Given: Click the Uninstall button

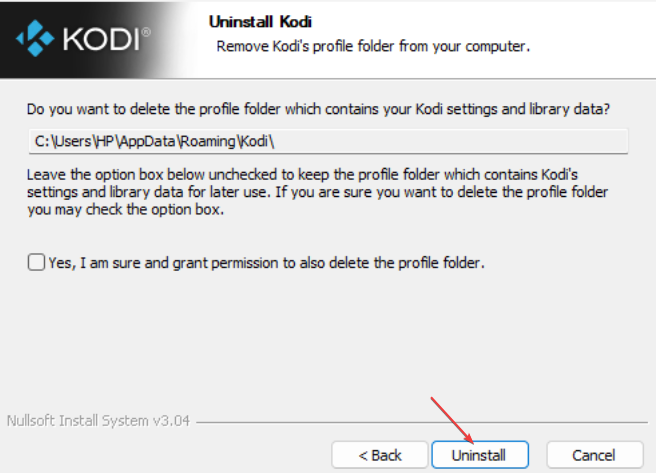Looking at the screenshot, I should (x=480, y=455).
